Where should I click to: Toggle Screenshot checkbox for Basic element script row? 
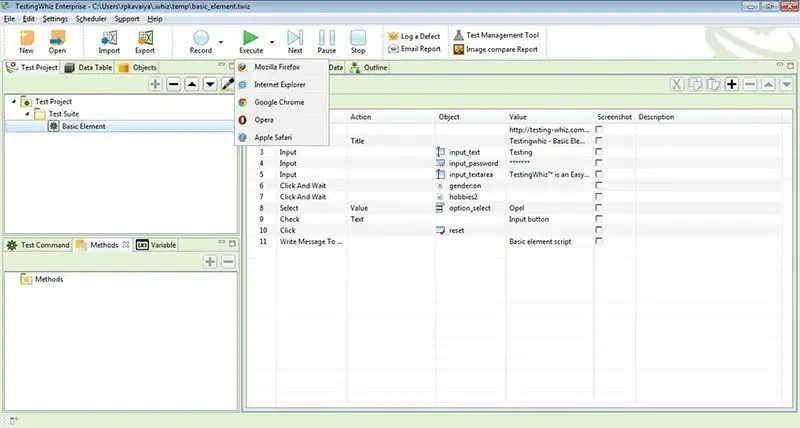(x=599, y=242)
